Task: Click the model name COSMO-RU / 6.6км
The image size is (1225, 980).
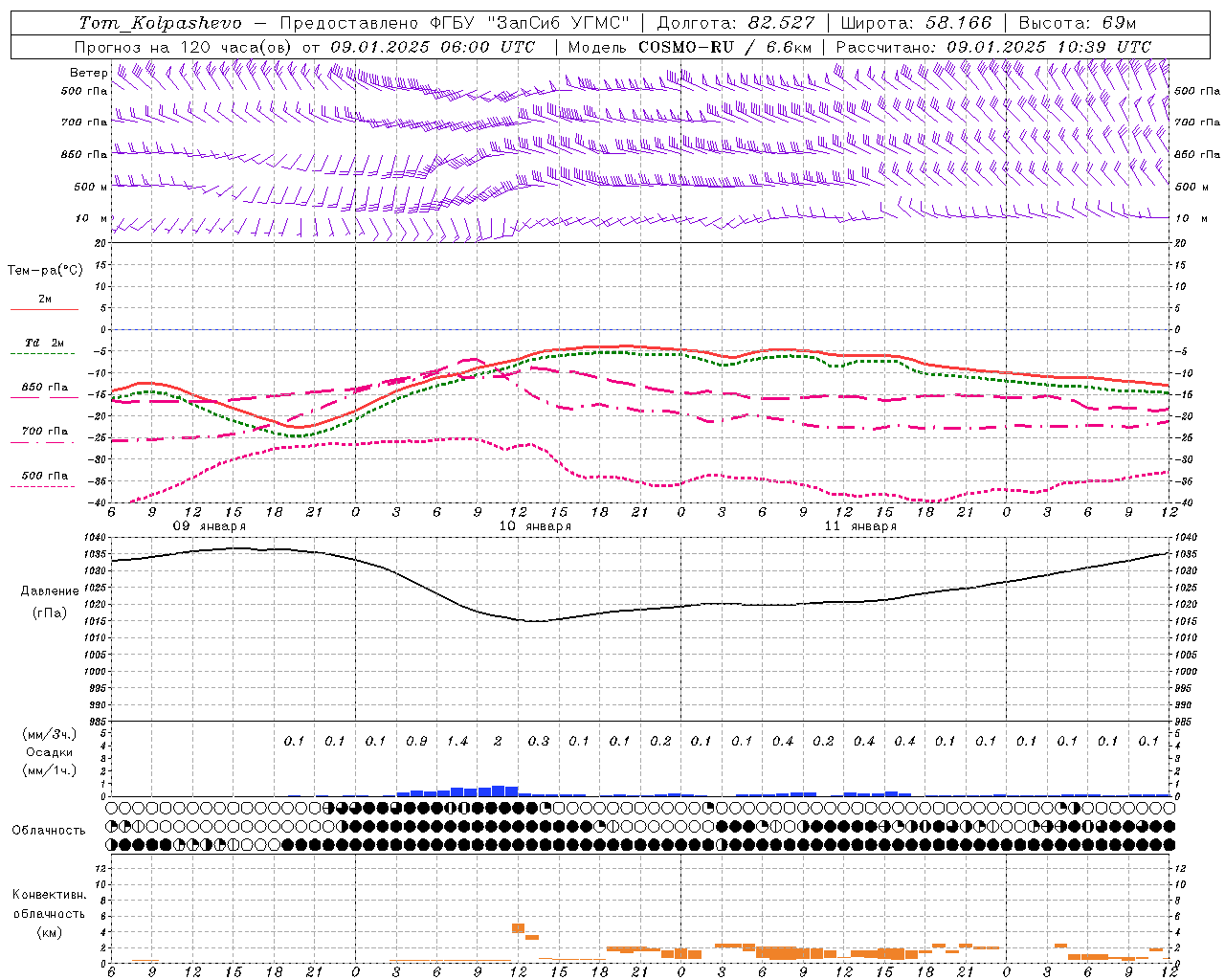Action: pyautogui.click(x=725, y=47)
